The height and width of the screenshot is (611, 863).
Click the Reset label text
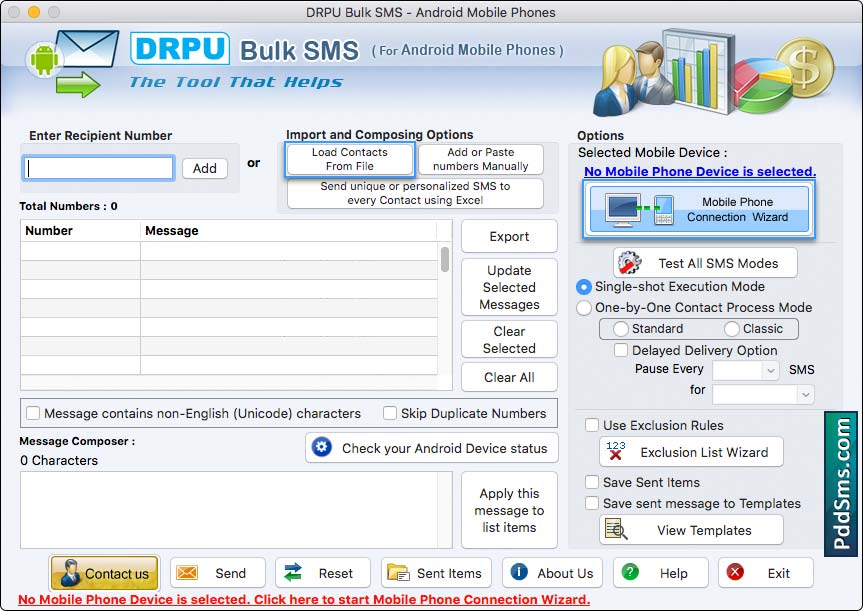click(336, 573)
